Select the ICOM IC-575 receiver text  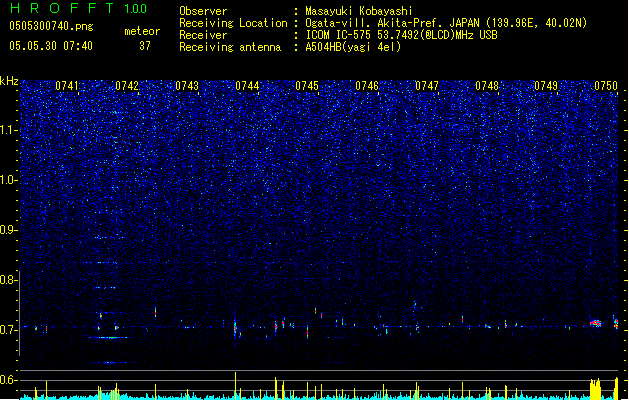(401, 35)
